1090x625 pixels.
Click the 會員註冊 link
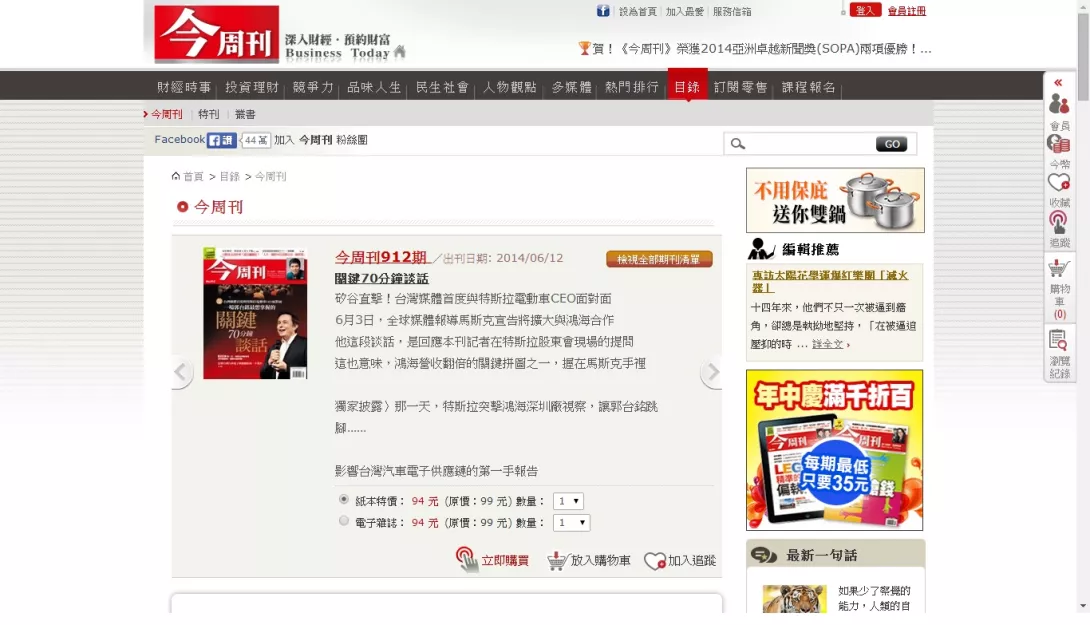tap(906, 11)
